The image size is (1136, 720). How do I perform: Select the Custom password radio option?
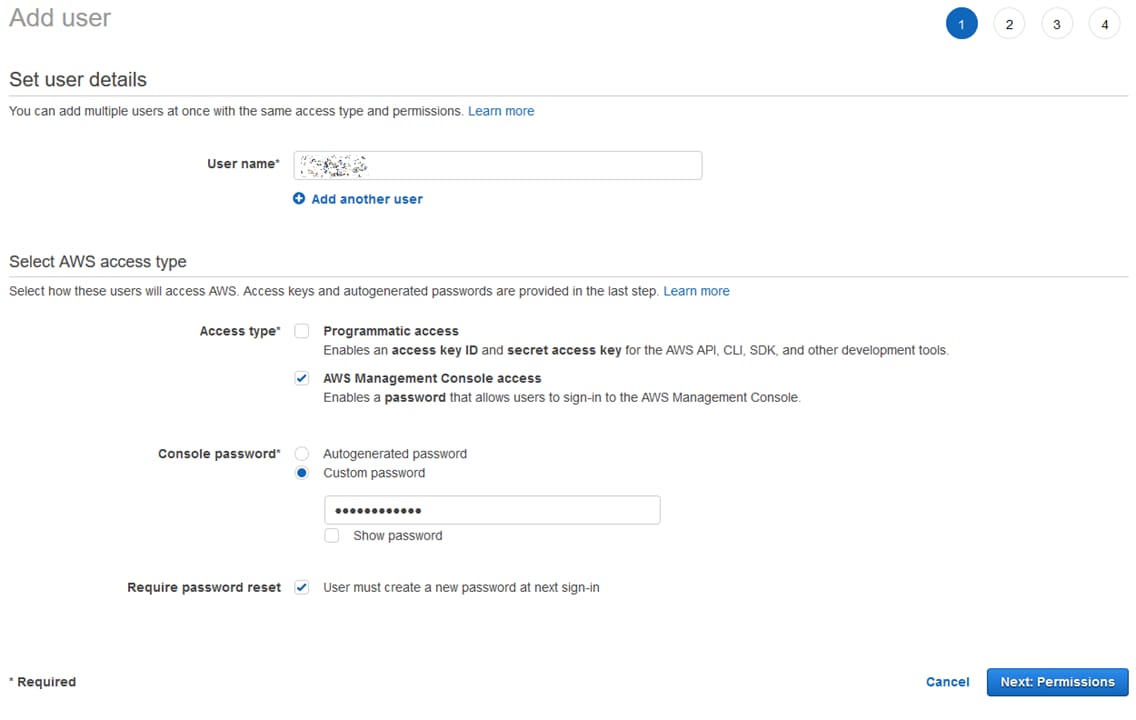pos(302,473)
